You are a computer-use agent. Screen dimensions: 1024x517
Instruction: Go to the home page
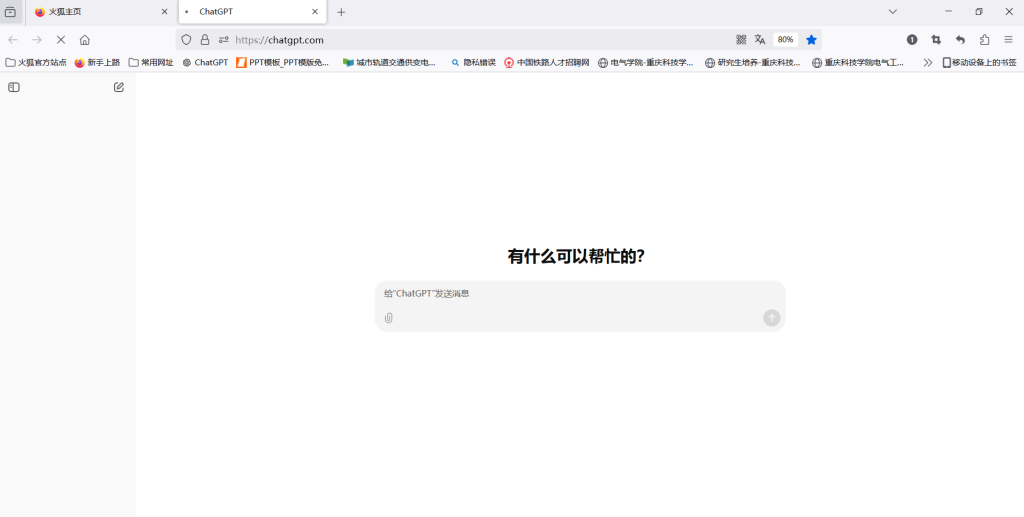(x=85, y=40)
